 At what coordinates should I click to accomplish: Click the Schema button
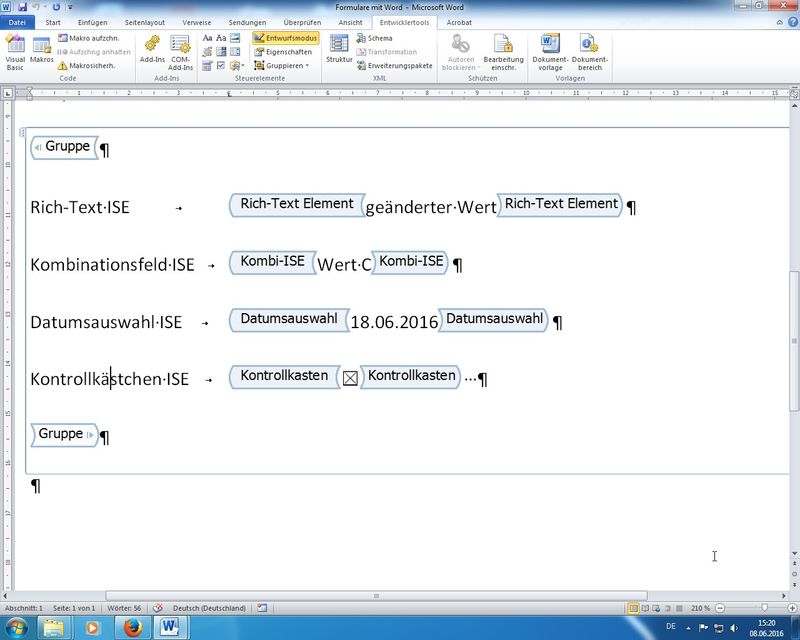pyautogui.click(x=374, y=38)
